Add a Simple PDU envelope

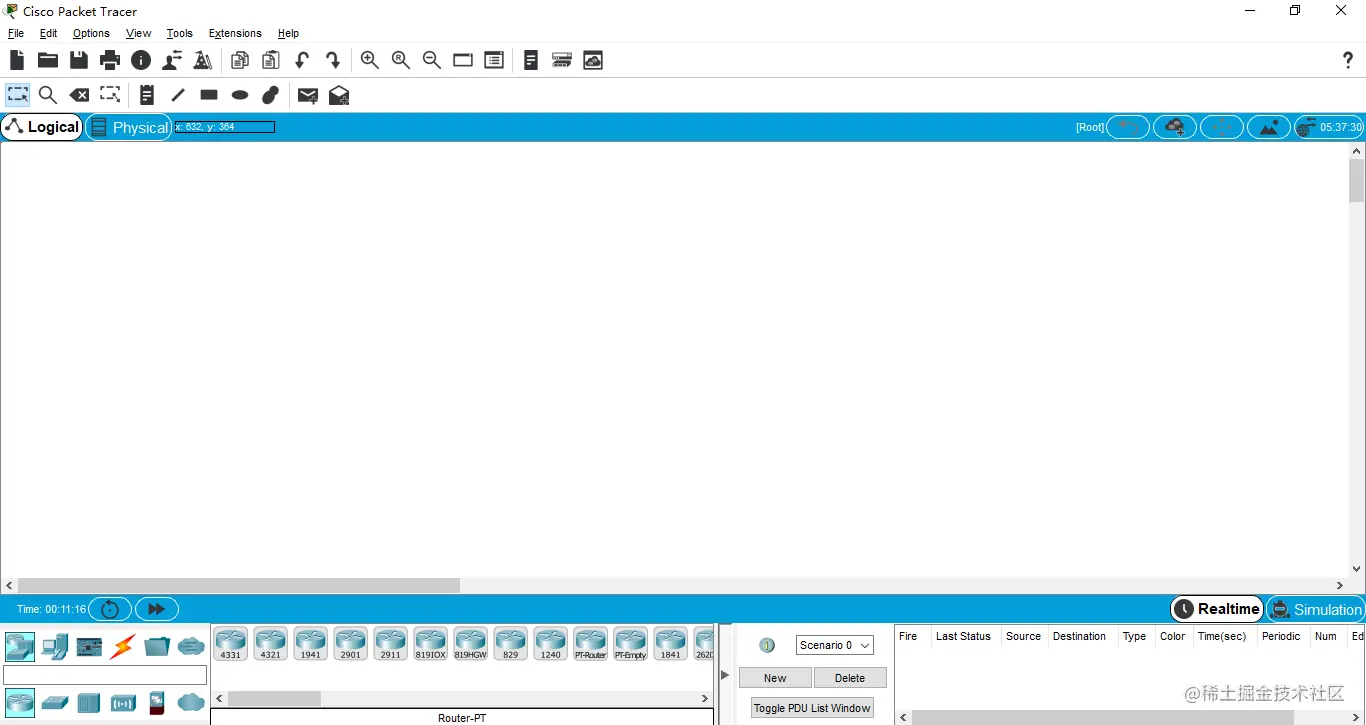click(x=308, y=95)
